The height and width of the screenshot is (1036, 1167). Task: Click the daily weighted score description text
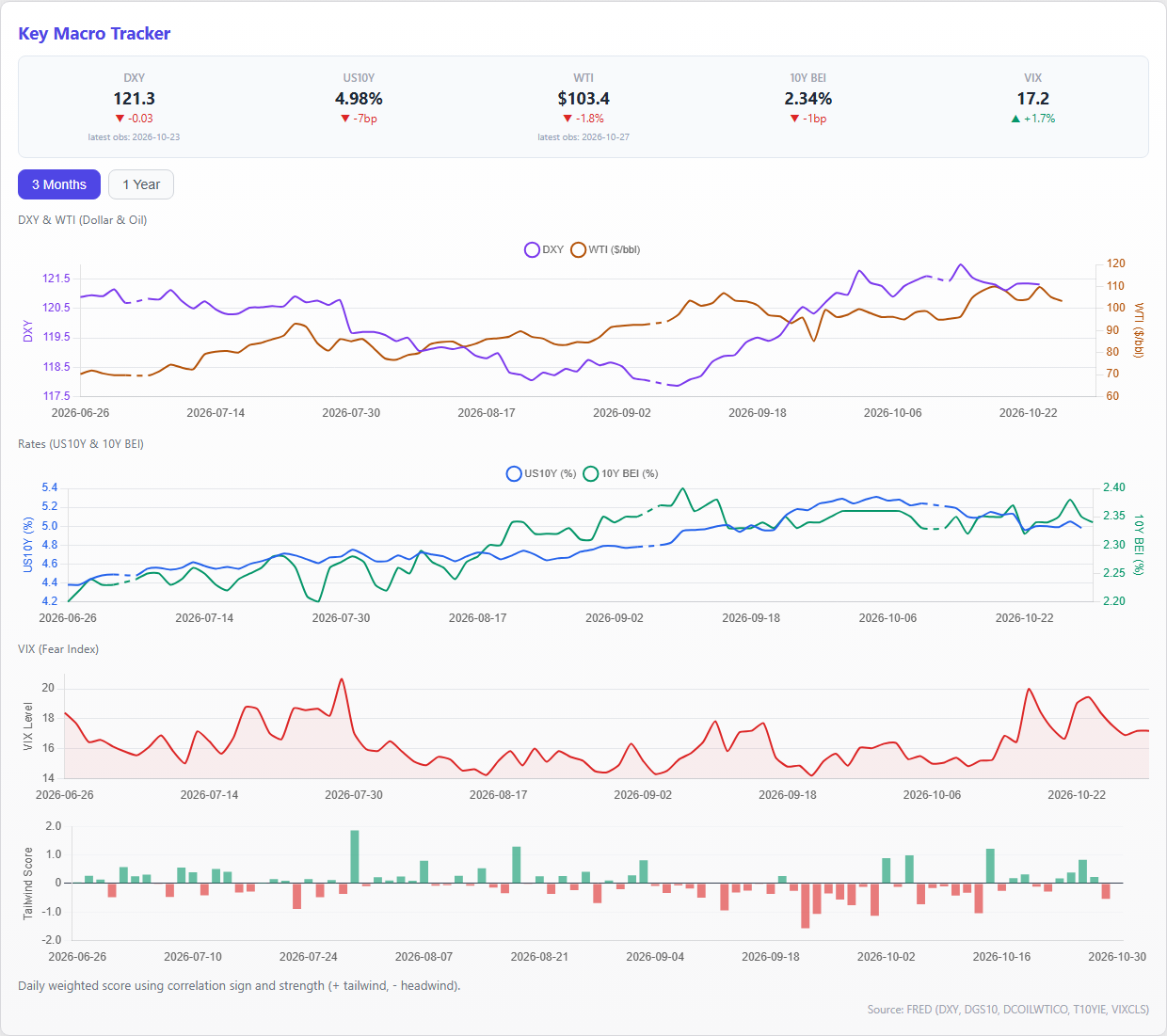(x=239, y=986)
